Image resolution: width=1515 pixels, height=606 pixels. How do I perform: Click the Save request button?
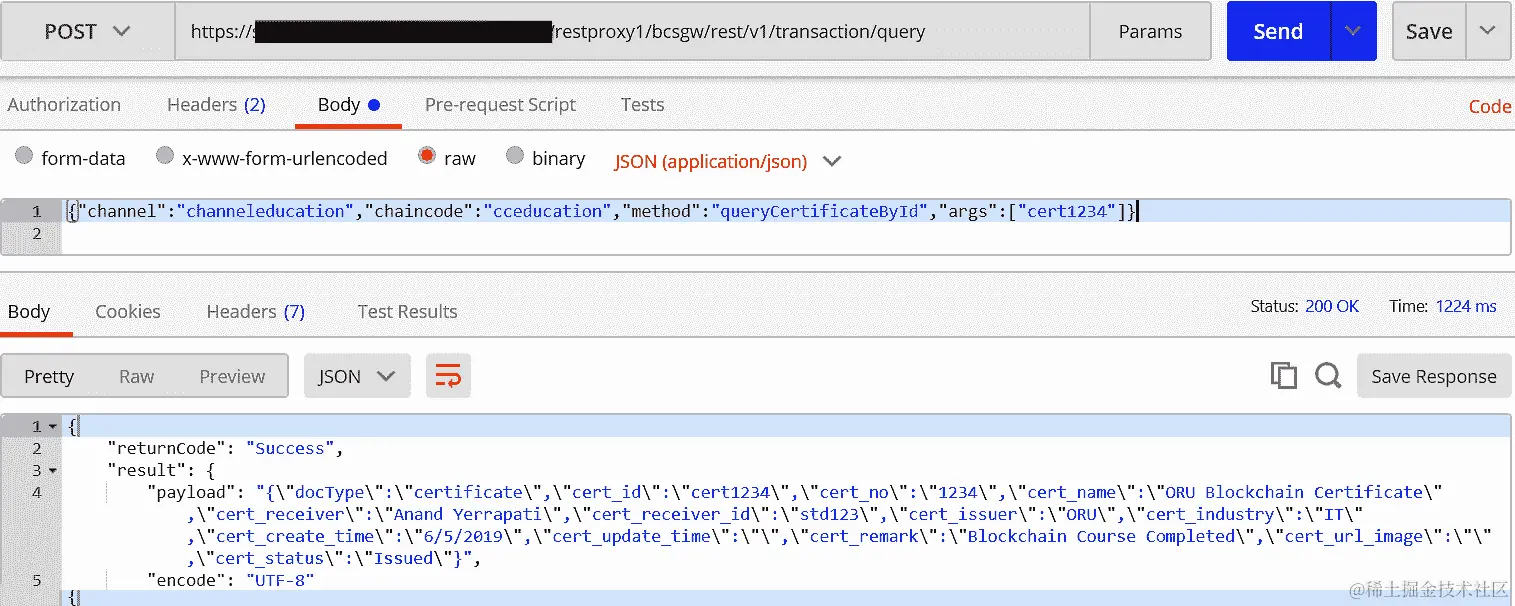pos(1429,31)
